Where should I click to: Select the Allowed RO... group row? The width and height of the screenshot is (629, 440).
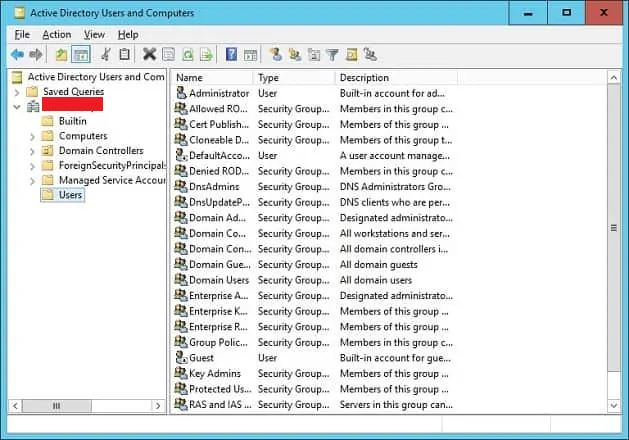tap(314, 109)
